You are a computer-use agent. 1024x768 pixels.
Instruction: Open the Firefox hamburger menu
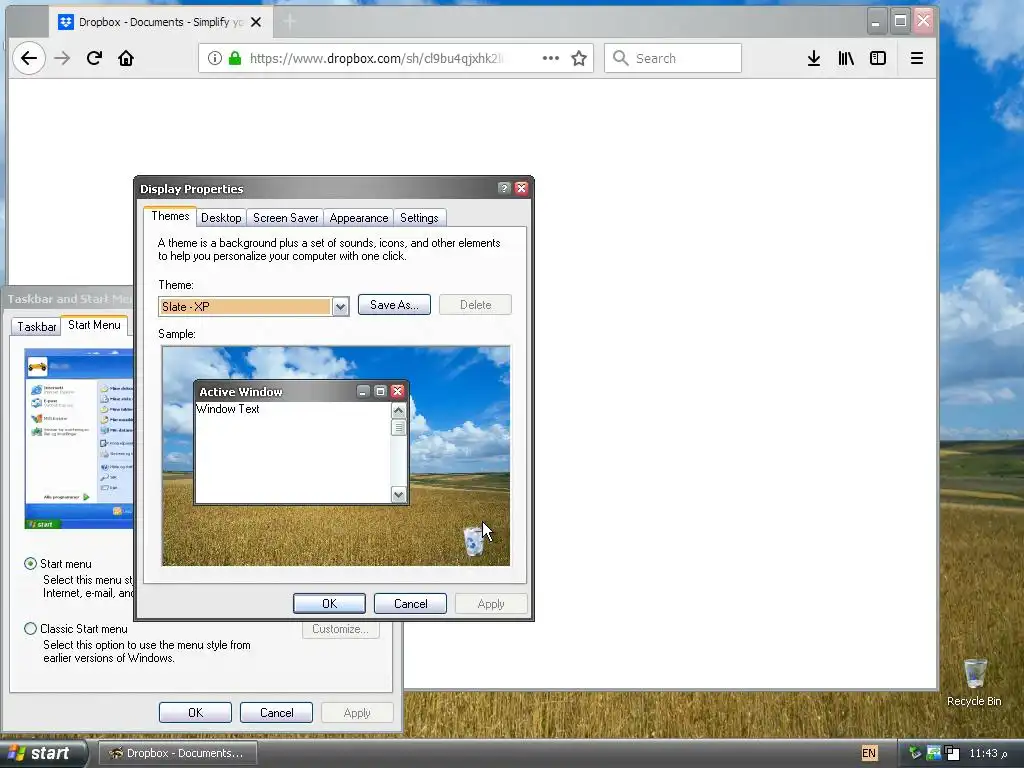[917, 58]
